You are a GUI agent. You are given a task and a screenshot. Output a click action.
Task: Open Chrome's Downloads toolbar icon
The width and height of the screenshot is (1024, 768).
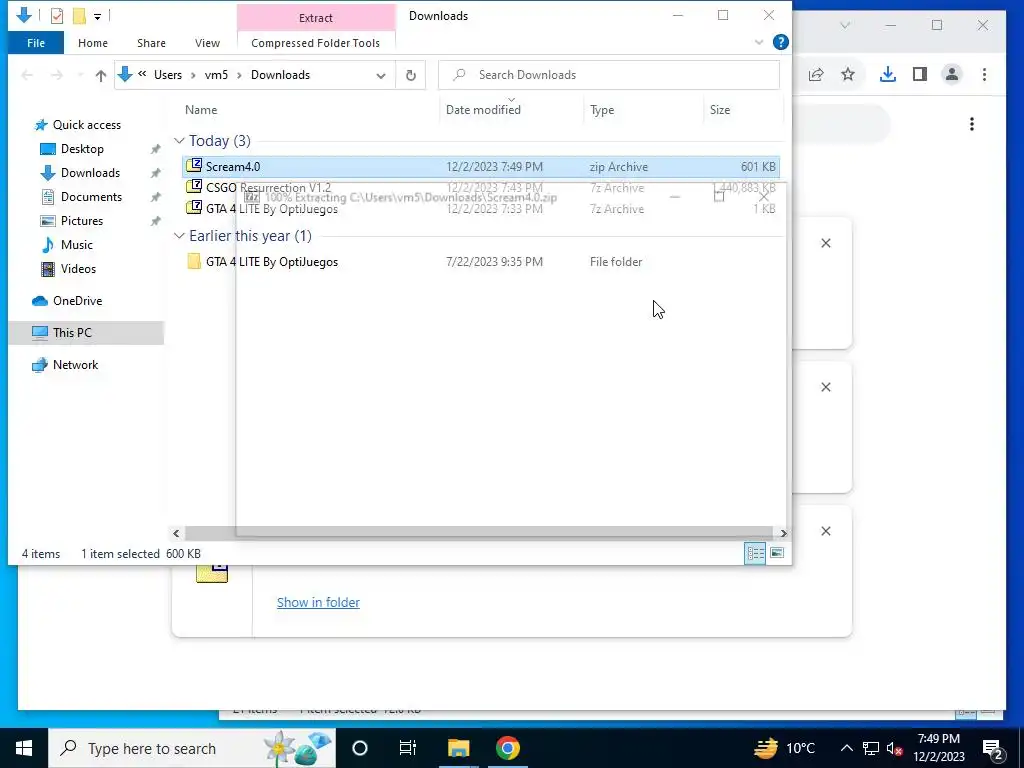click(887, 74)
